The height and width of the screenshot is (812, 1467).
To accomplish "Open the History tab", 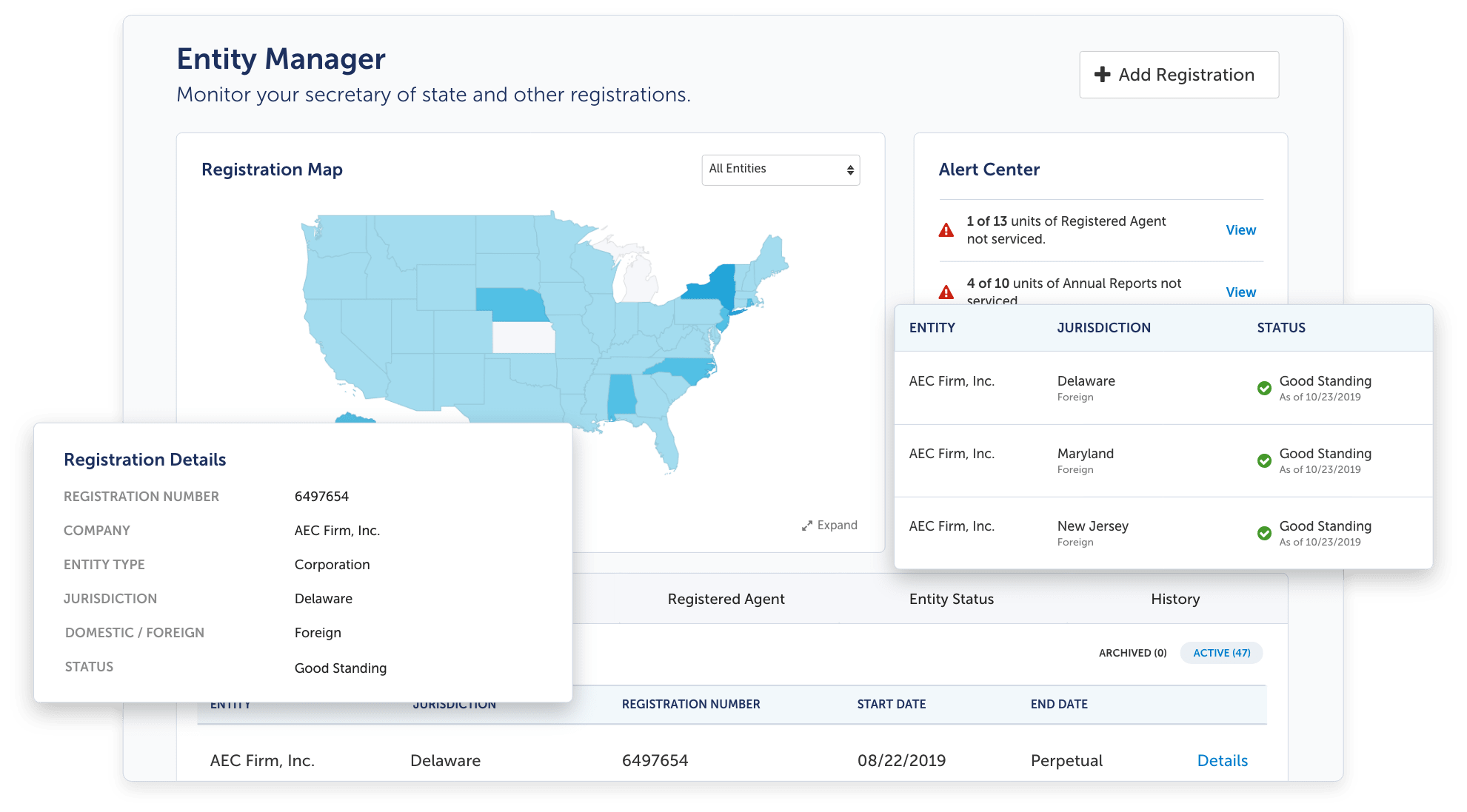I will (x=1174, y=599).
